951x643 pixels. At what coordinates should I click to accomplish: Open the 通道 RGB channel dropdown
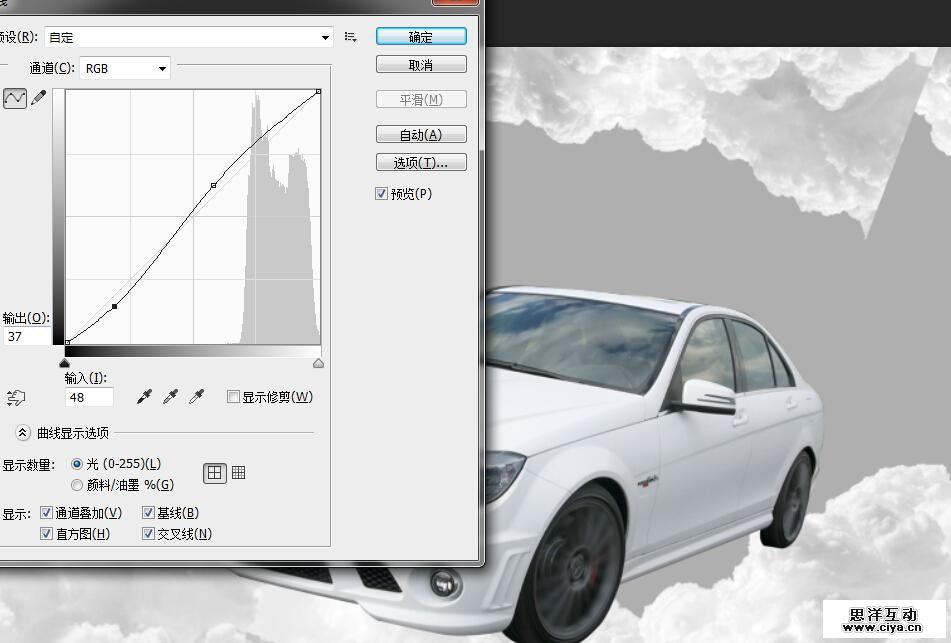pyautogui.click(x=125, y=68)
